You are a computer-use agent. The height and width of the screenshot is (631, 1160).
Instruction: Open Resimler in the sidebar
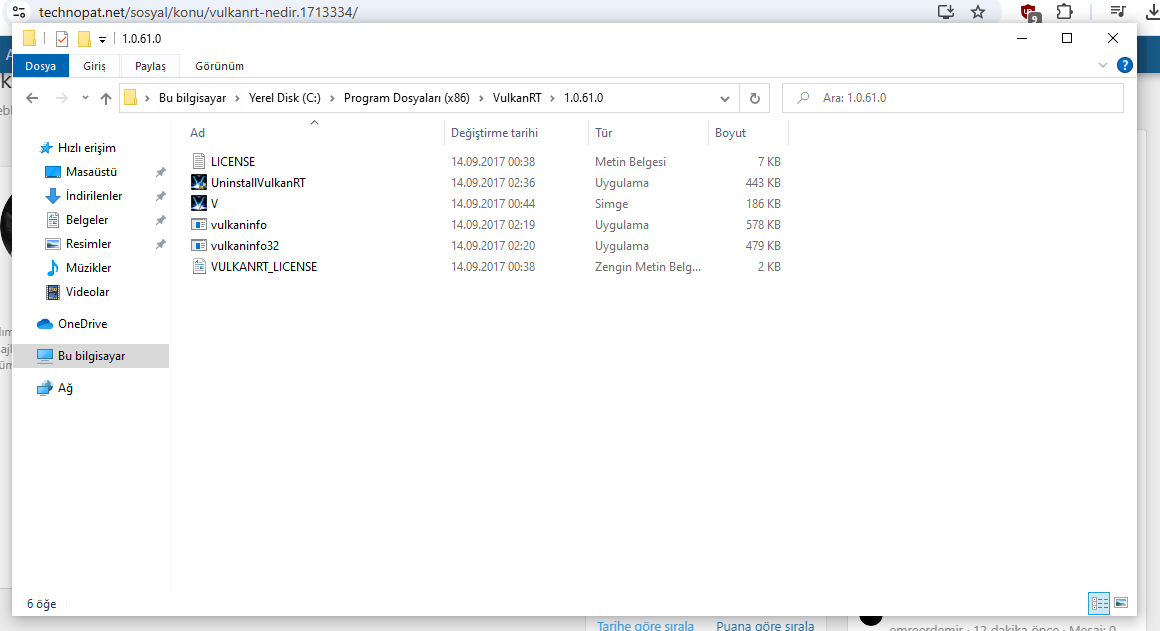[88, 243]
